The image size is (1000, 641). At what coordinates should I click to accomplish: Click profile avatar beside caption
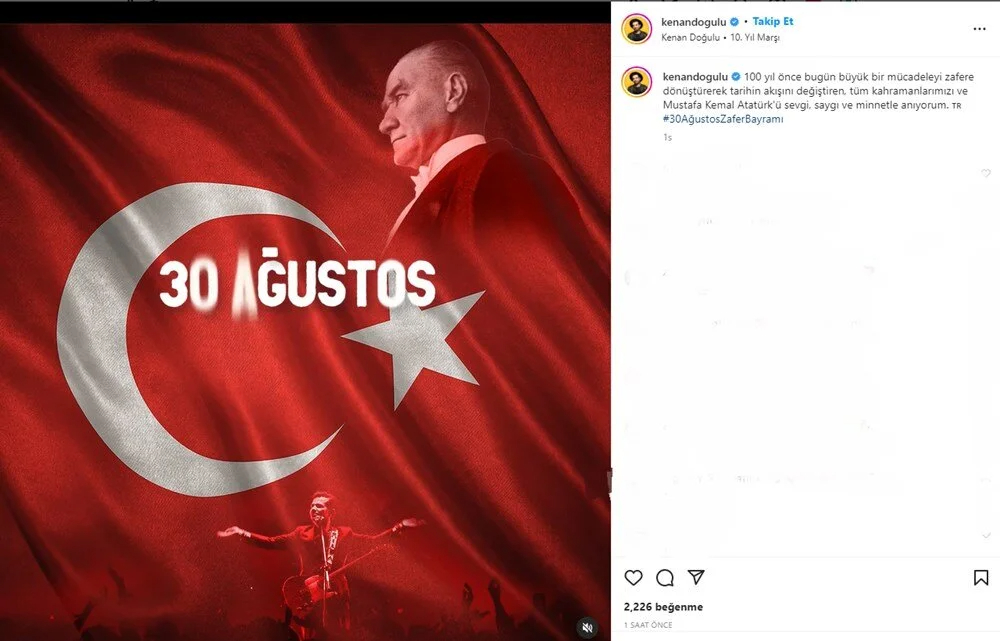point(636,82)
